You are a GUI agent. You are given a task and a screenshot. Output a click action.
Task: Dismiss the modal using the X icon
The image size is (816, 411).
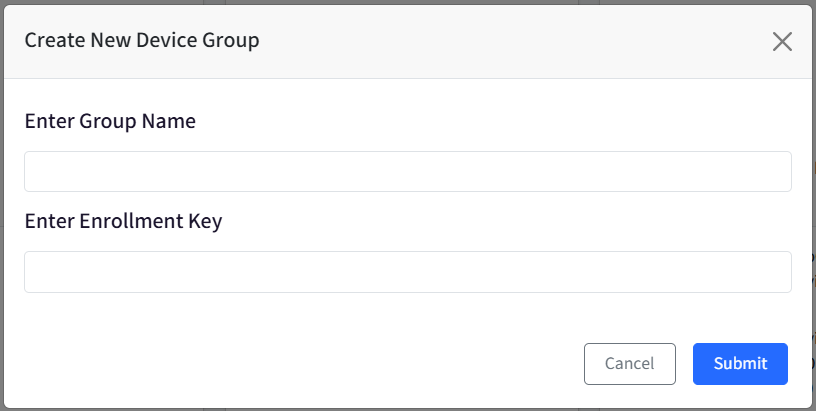(x=782, y=42)
